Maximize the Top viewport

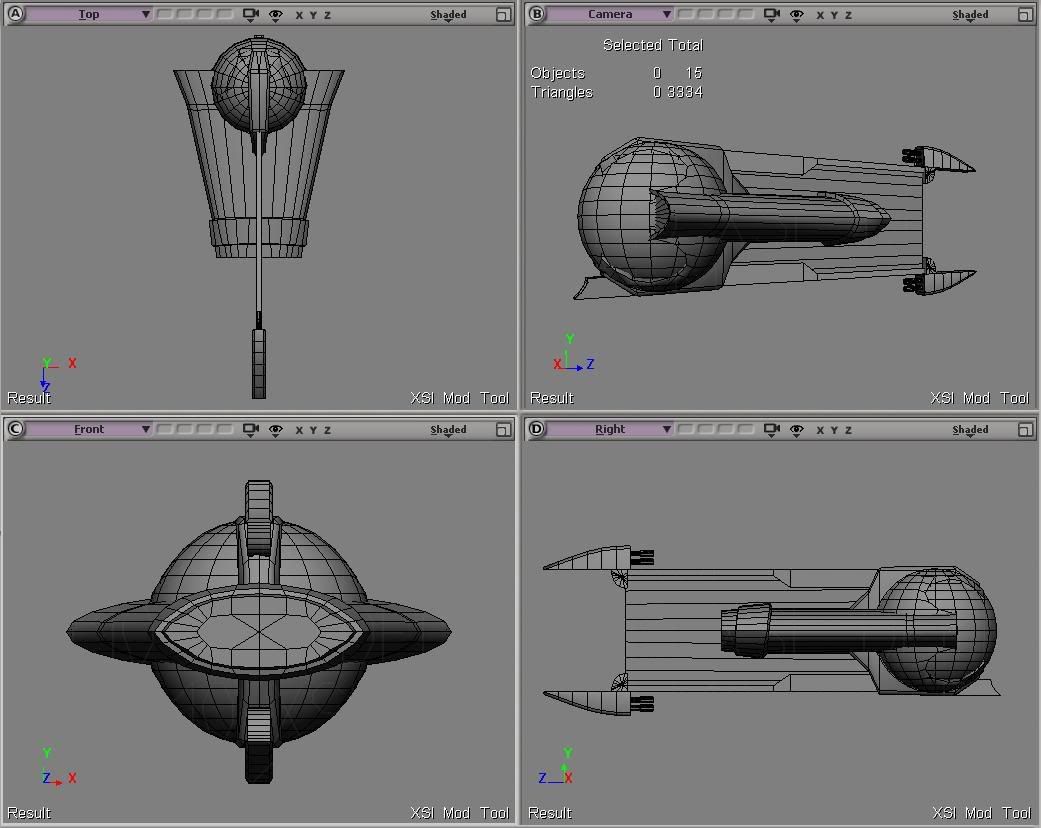click(503, 15)
